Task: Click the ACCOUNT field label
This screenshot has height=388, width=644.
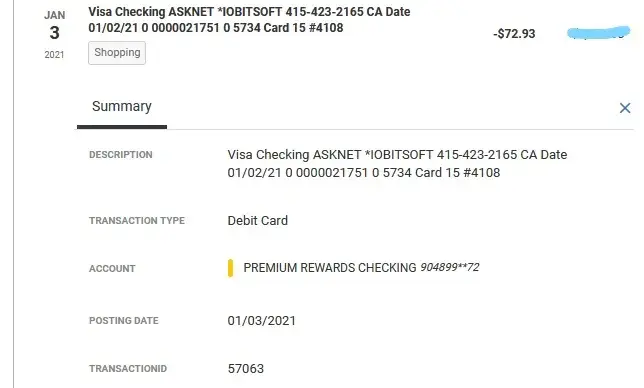Action: coord(112,269)
